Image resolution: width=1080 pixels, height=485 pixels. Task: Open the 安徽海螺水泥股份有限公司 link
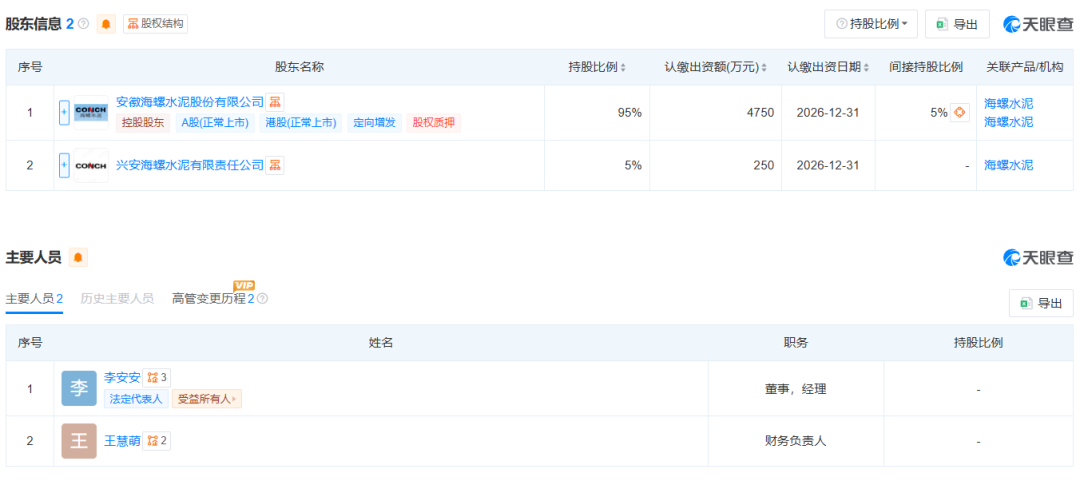pos(190,102)
